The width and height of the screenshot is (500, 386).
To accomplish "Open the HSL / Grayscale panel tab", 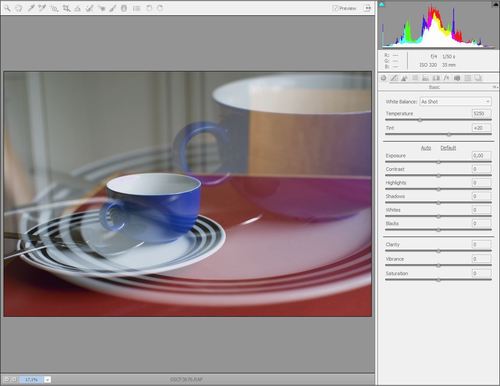I will point(415,78).
